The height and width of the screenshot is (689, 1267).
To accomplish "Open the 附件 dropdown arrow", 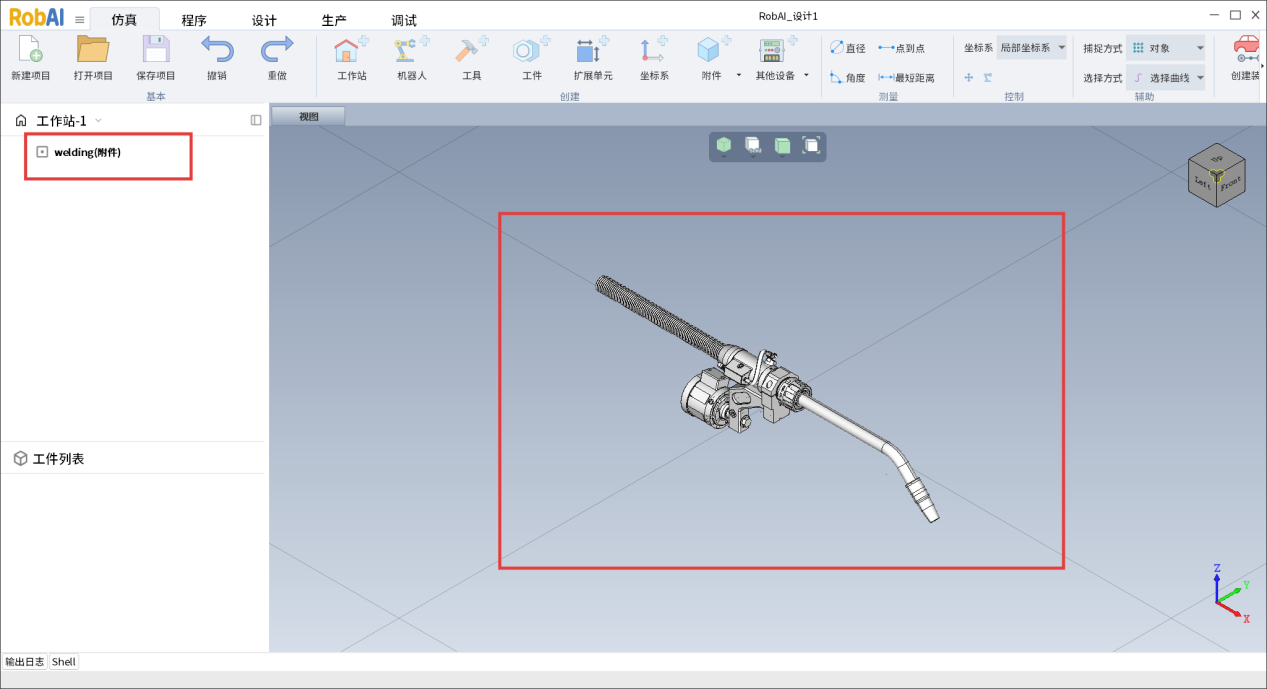I will pos(739,75).
